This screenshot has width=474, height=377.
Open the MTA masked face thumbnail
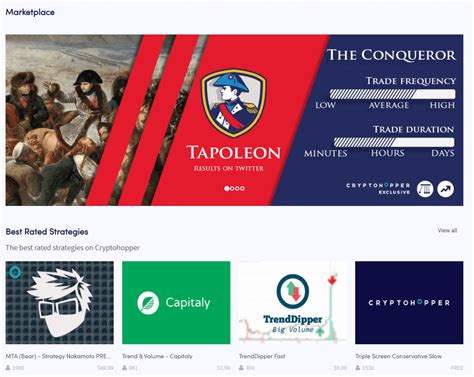[x=60, y=303]
